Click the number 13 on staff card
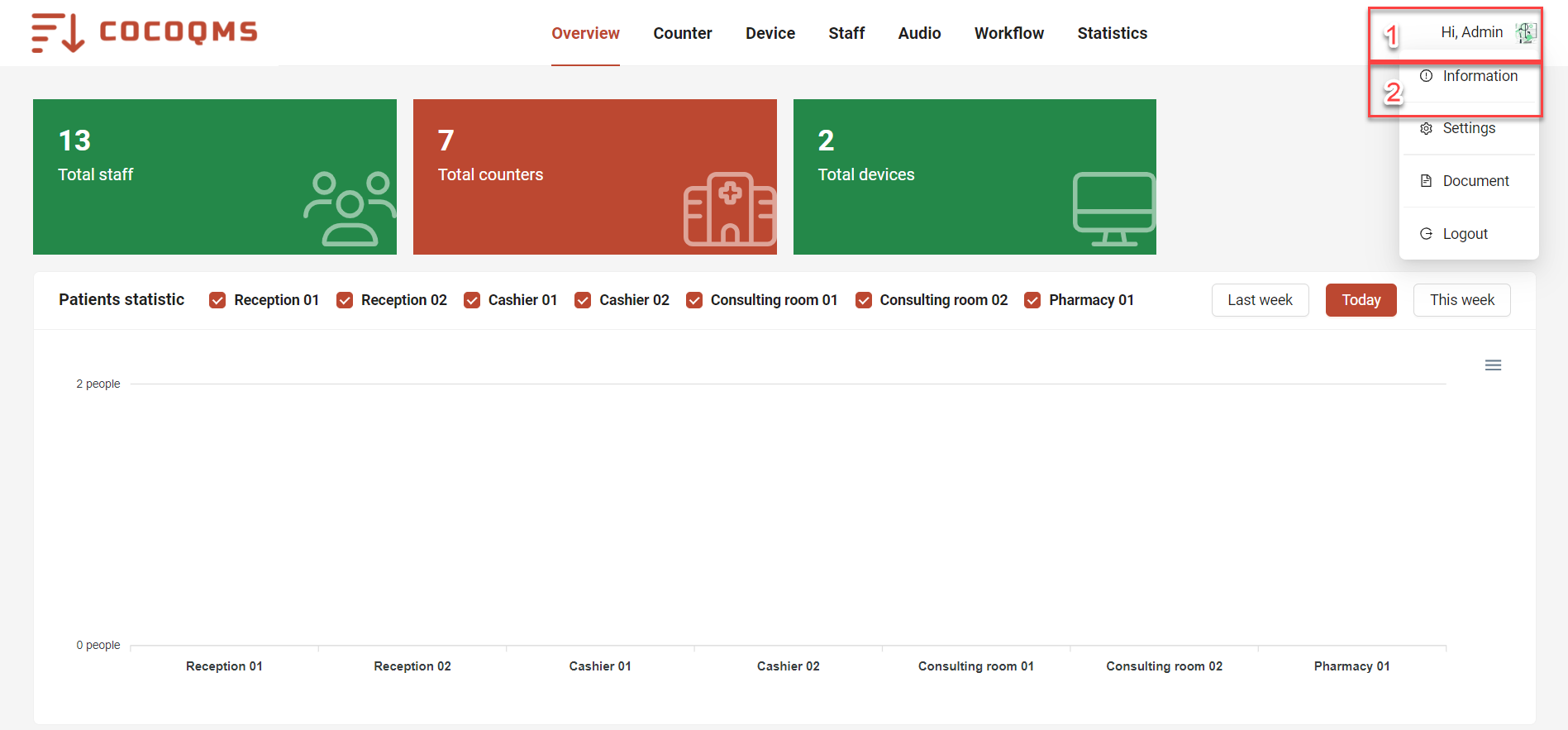The image size is (1568, 730). (74, 141)
